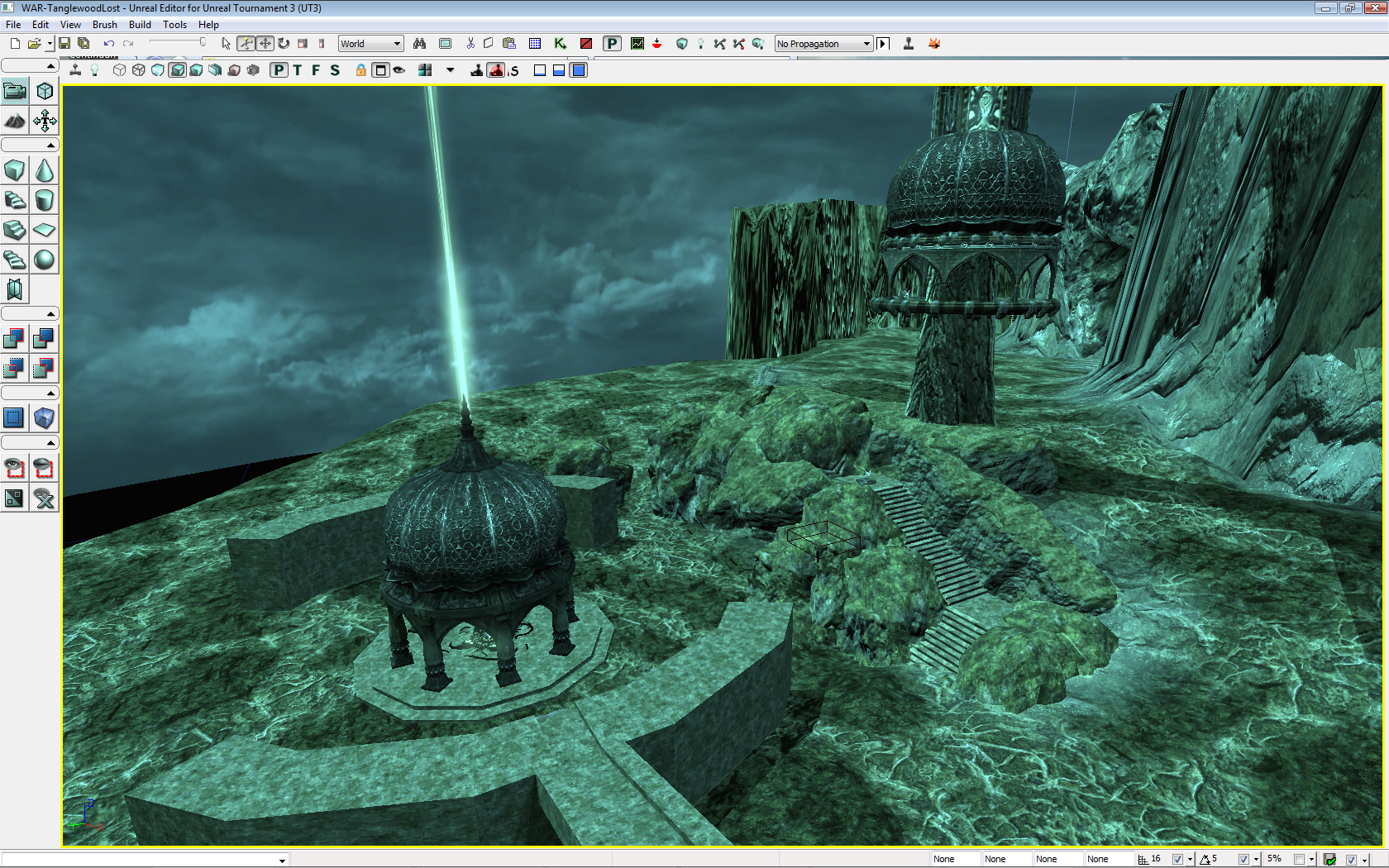Click CSG Subtract icon
This screenshot has height=868, width=1389.
(x=45, y=339)
